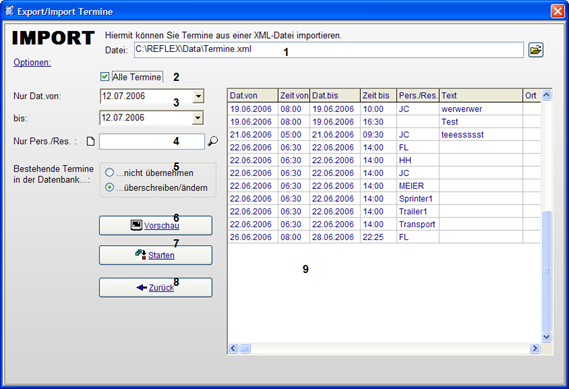Select the ...nicht übernehmen radio option

click(109, 173)
